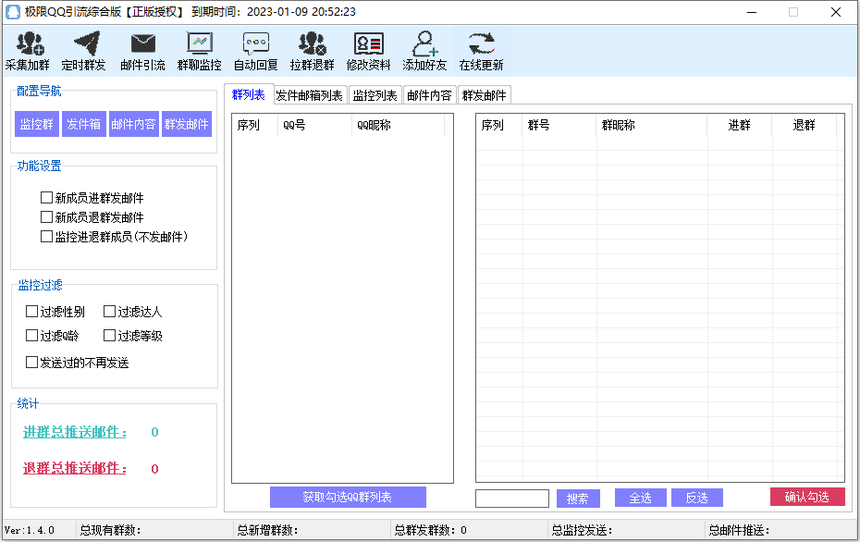Click the 反选 button
Viewport: 860px width, 542px height.
point(697,498)
